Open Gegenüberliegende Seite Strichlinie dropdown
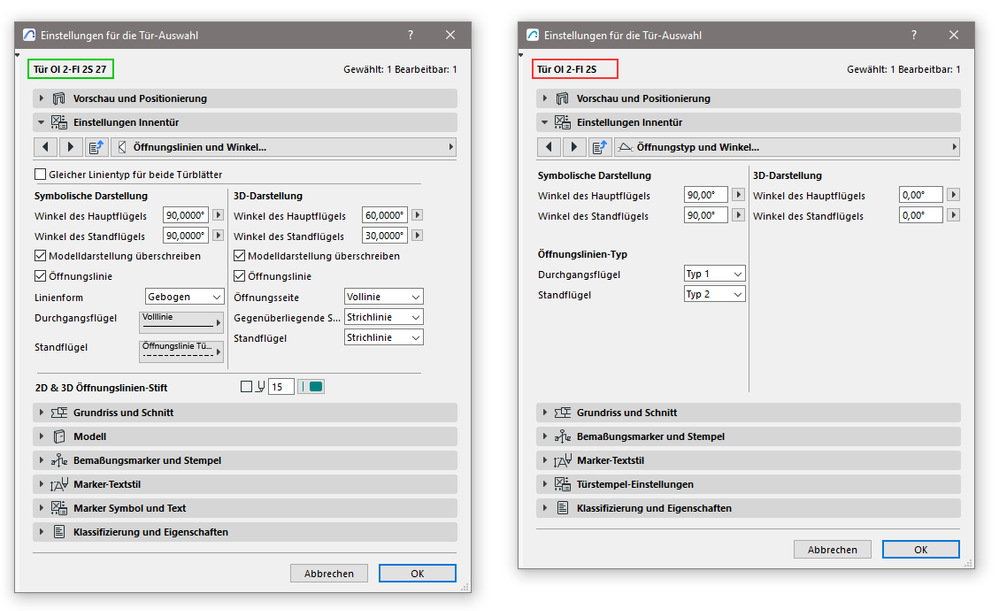 384,317
